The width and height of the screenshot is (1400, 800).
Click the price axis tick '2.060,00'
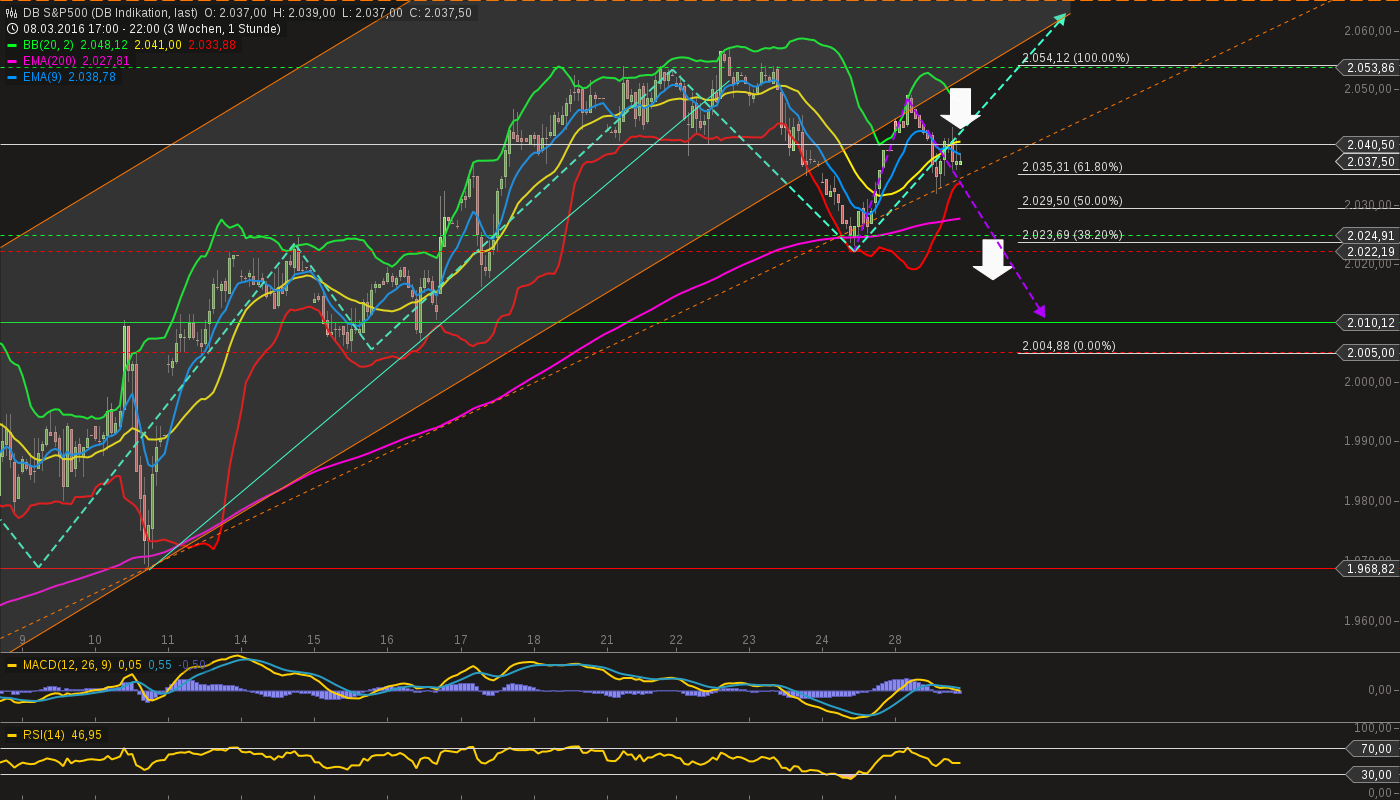tap(1370, 31)
